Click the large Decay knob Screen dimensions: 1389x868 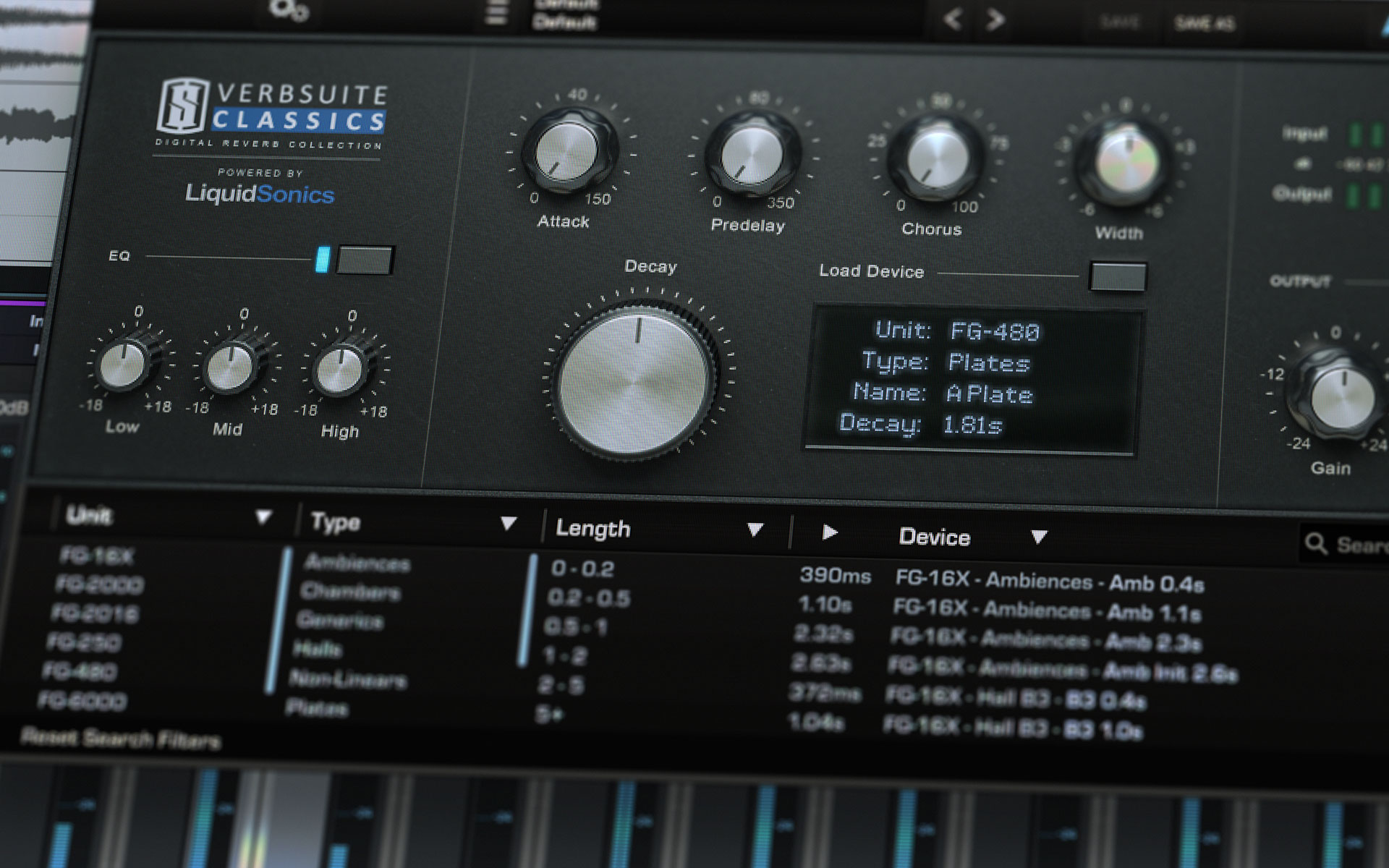(x=635, y=381)
